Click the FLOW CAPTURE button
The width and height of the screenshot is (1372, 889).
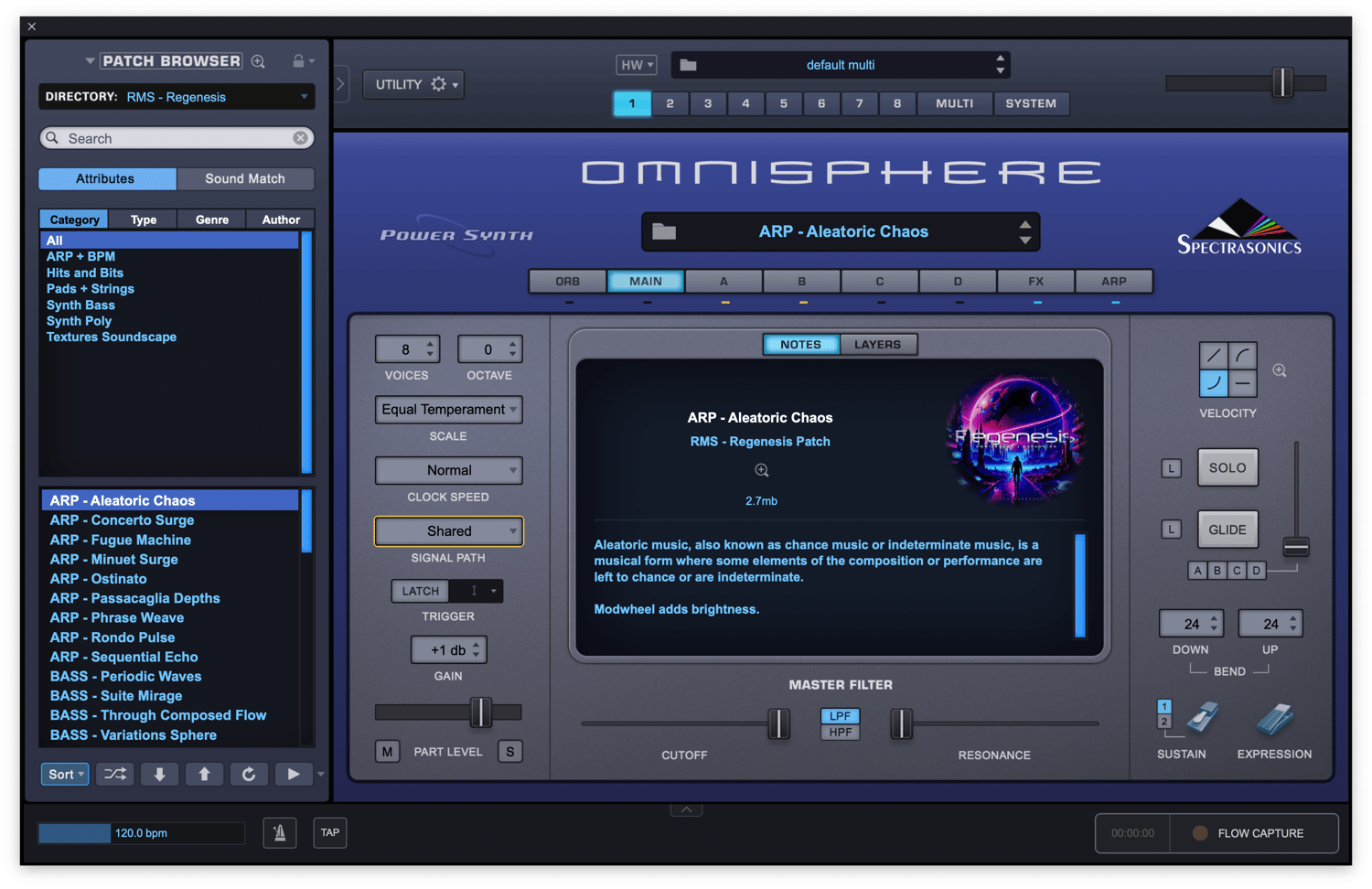click(1255, 833)
